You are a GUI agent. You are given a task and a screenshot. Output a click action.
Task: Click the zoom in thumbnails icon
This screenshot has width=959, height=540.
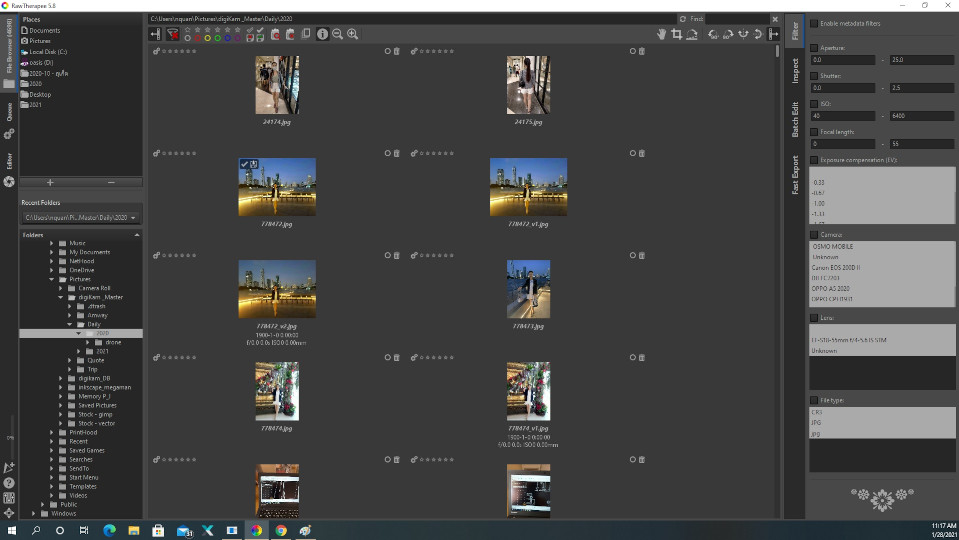(352, 34)
